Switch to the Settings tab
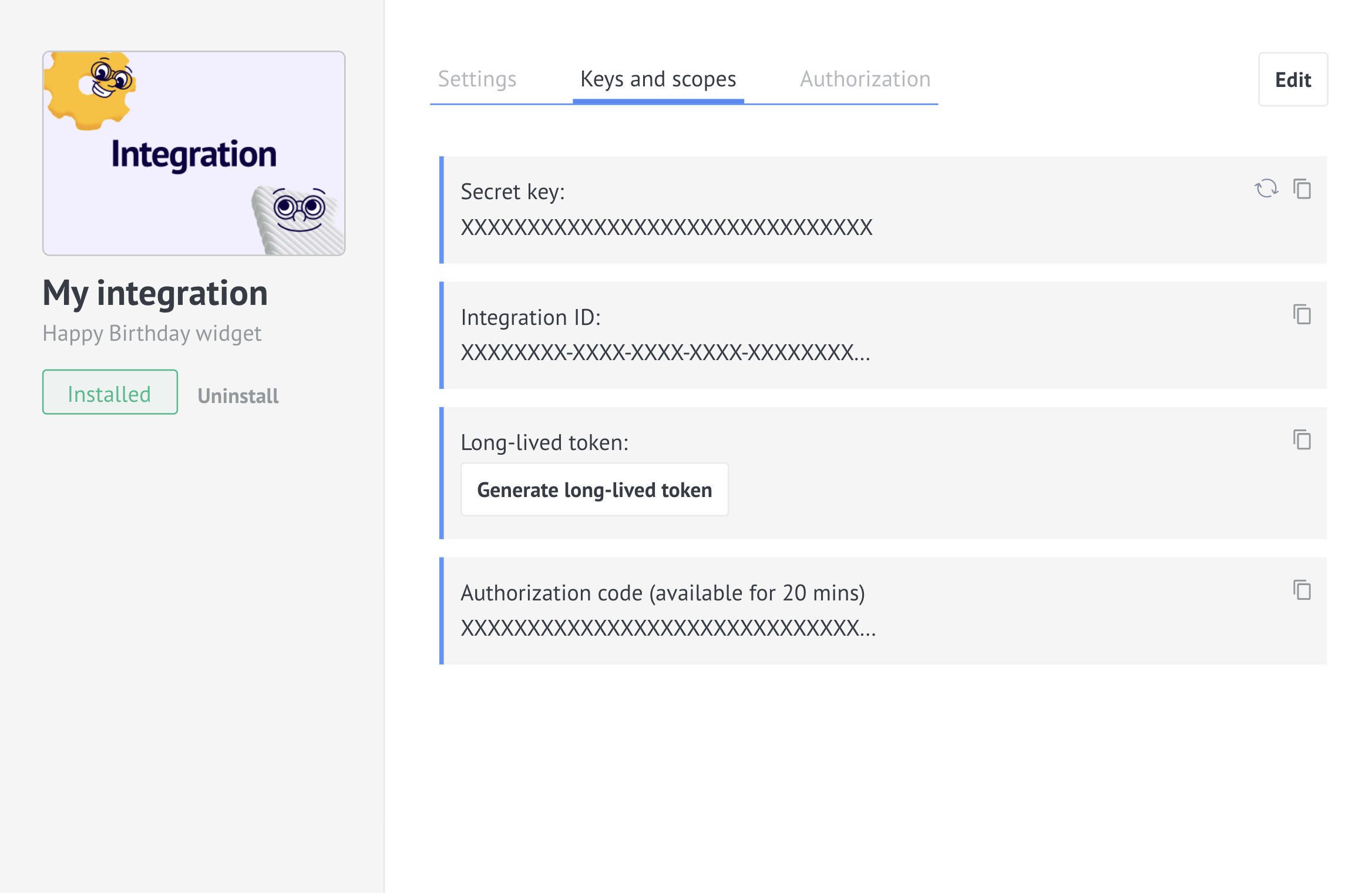1372x893 pixels. click(x=478, y=79)
